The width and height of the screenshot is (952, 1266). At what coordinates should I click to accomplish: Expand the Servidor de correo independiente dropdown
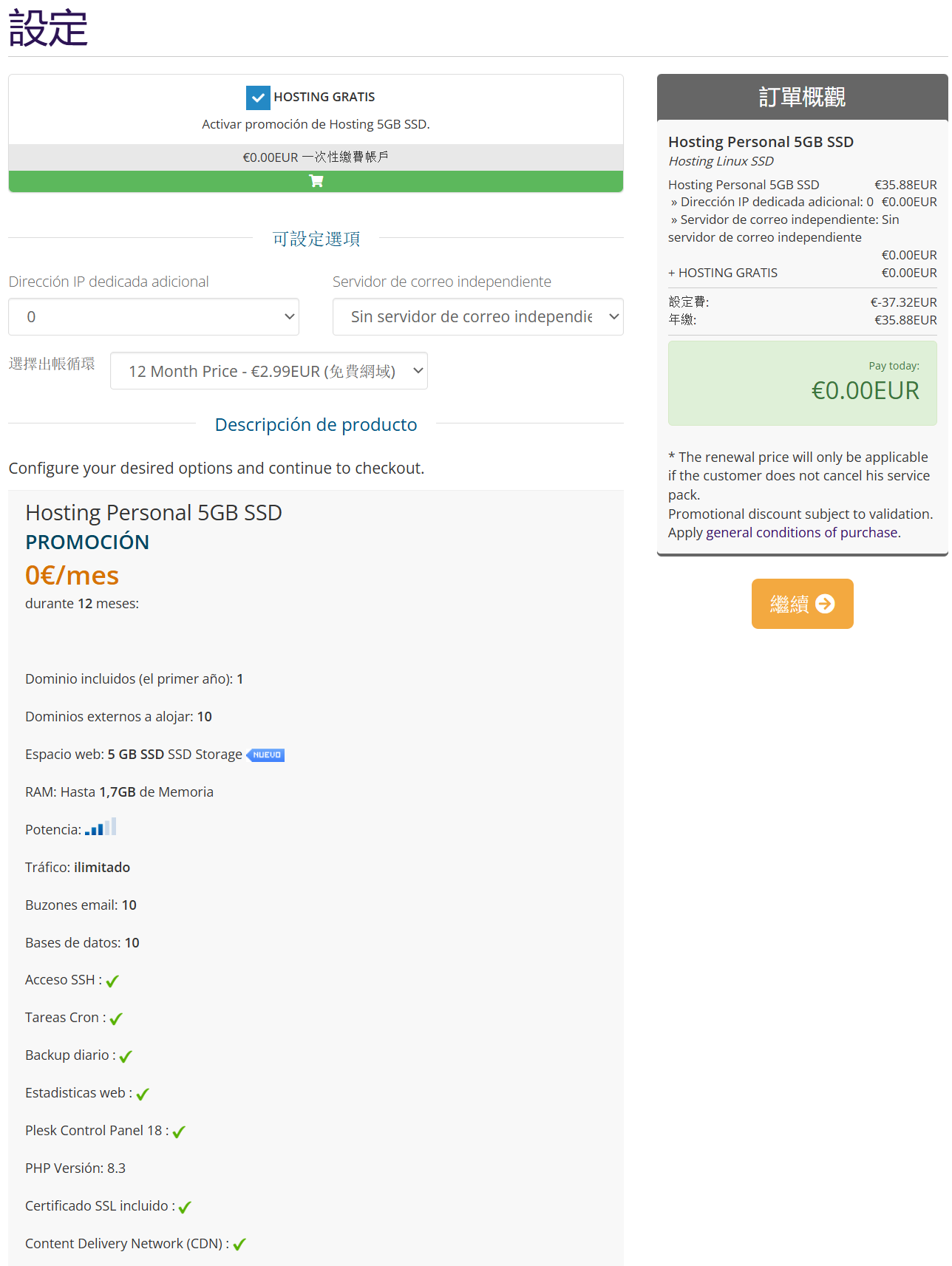[x=477, y=317]
